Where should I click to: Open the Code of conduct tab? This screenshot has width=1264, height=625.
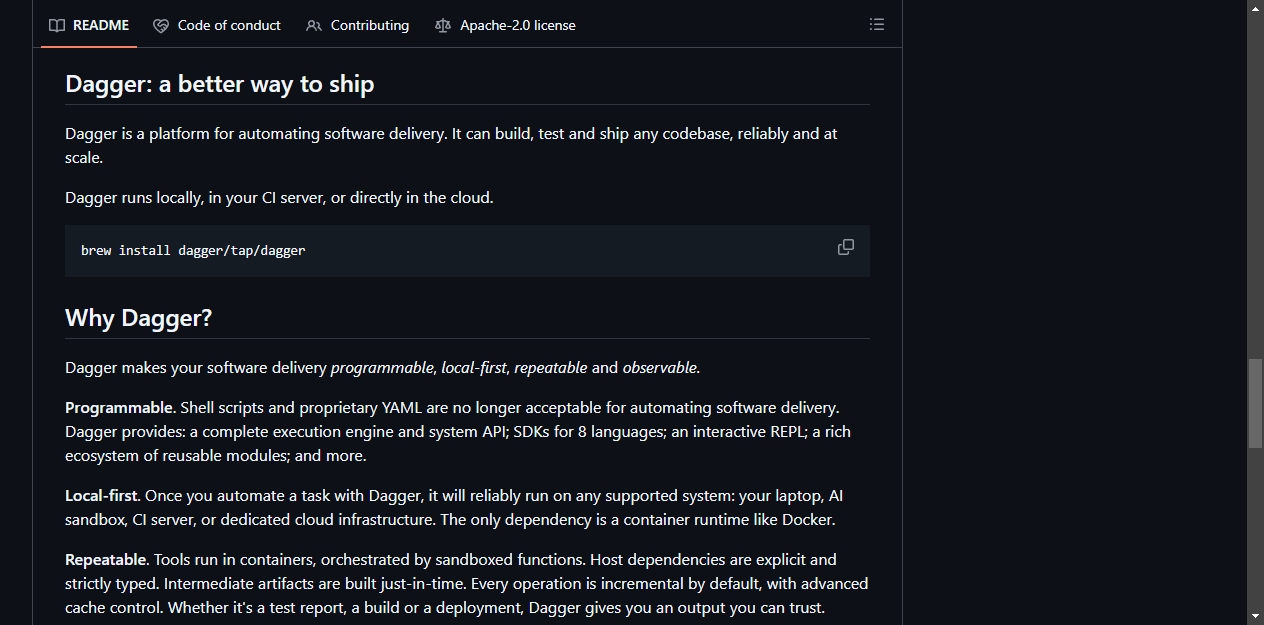pos(217,25)
